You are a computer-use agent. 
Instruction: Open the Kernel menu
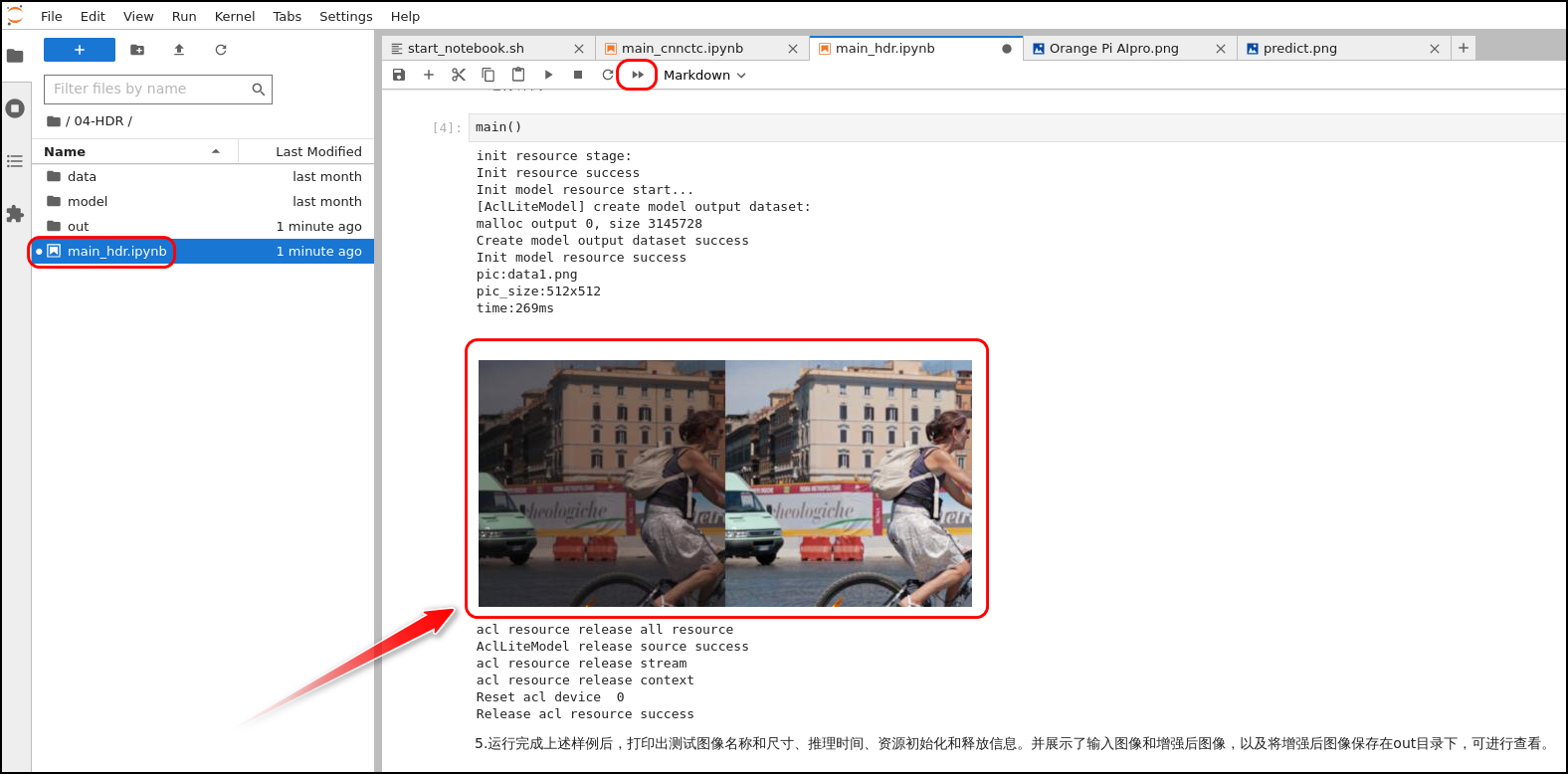click(x=235, y=16)
